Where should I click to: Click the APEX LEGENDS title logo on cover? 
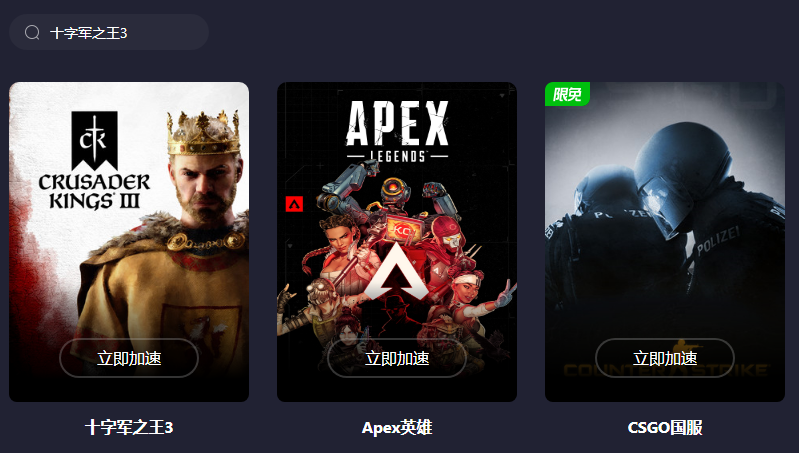coord(397,131)
